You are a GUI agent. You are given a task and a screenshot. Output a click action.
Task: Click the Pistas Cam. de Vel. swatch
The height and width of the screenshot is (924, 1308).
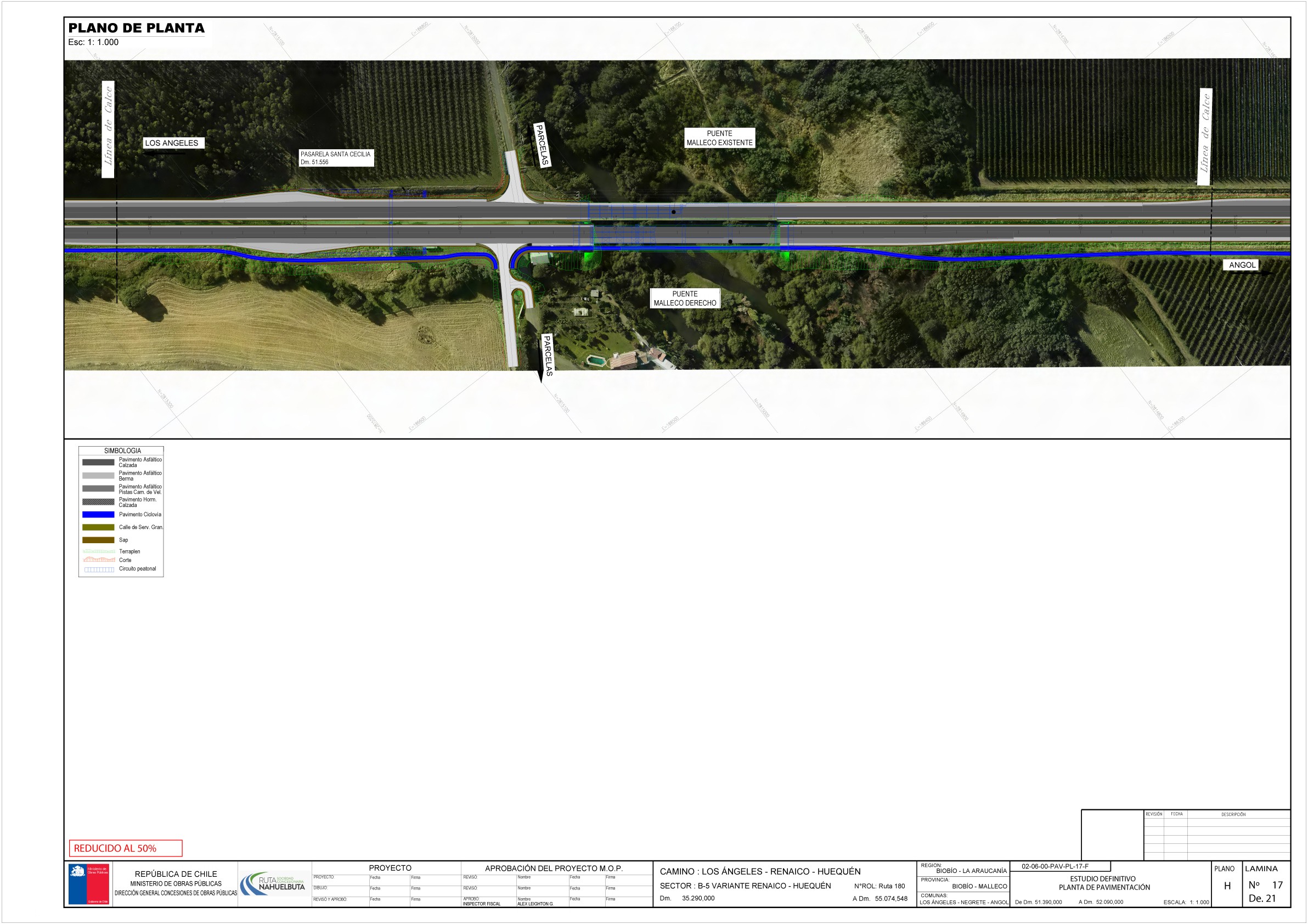point(98,489)
